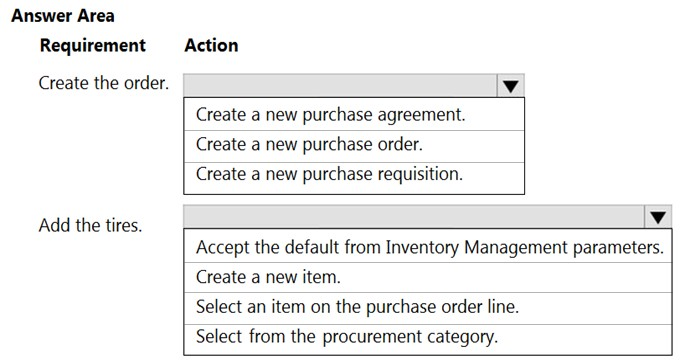Click the Requirement column header
The width and height of the screenshot is (690, 360).
92,45
